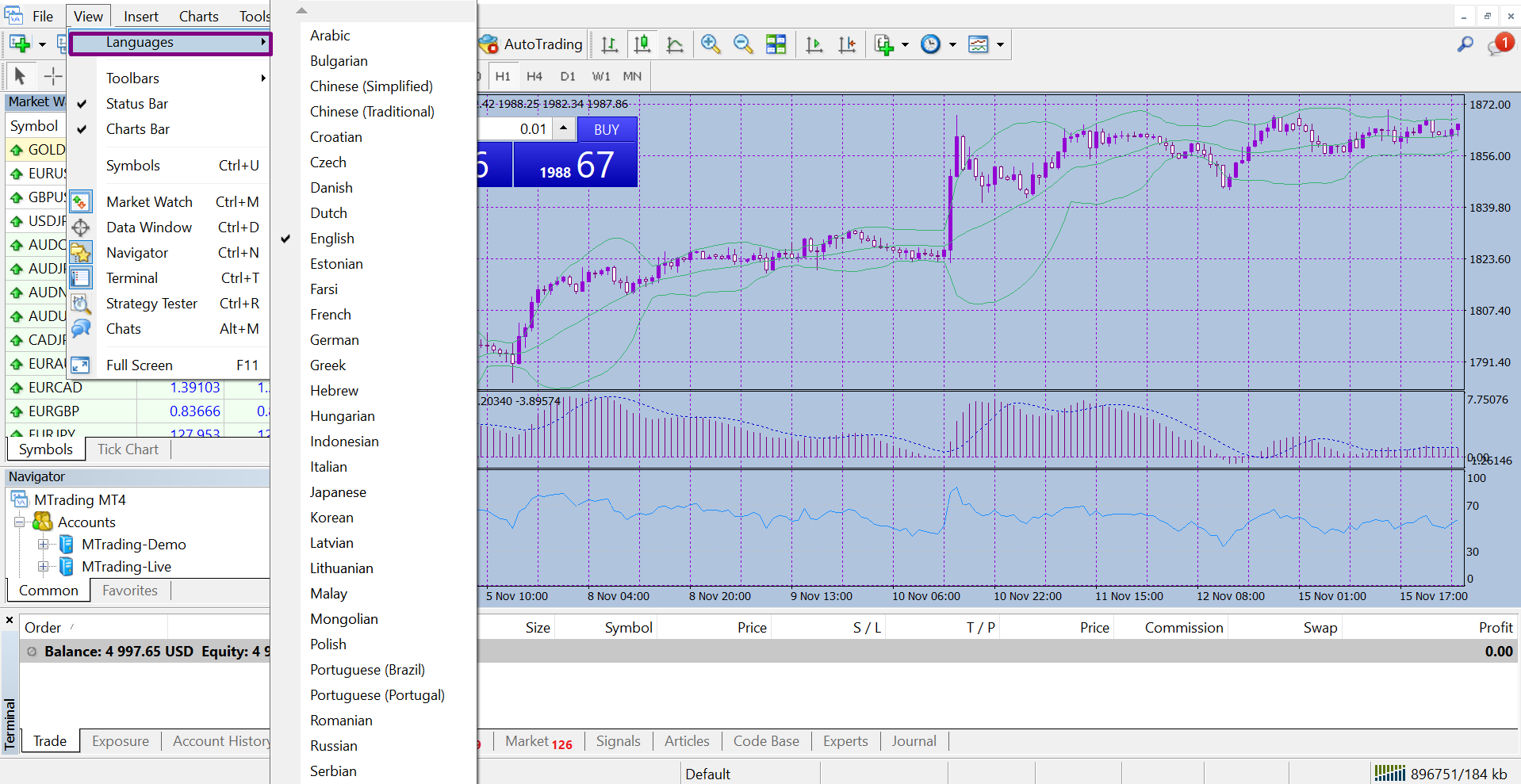The width and height of the screenshot is (1521, 784).
Task: Open the File menu
Action: [43, 17]
